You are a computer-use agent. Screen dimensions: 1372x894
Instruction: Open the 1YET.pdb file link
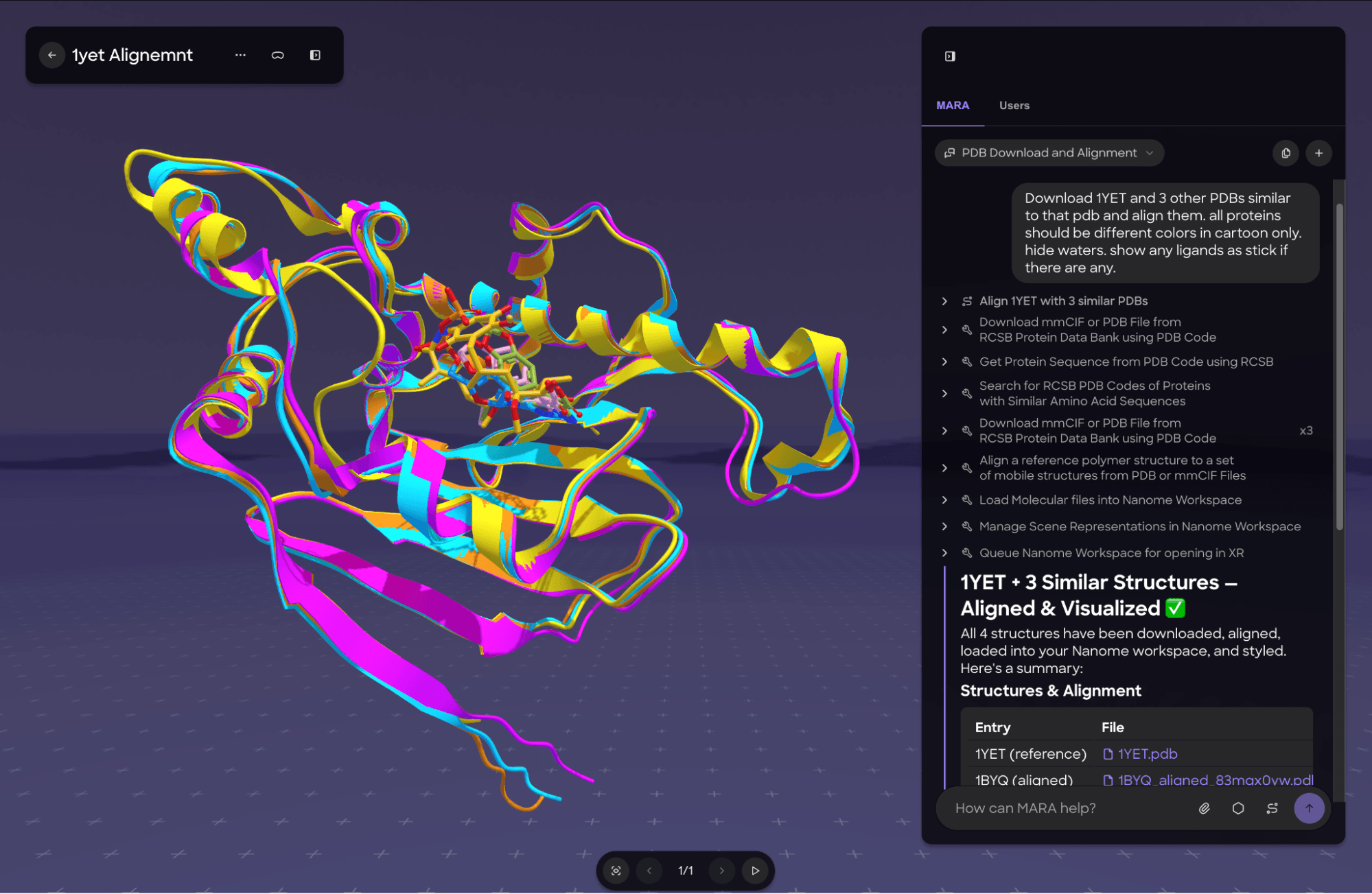click(x=1140, y=754)
